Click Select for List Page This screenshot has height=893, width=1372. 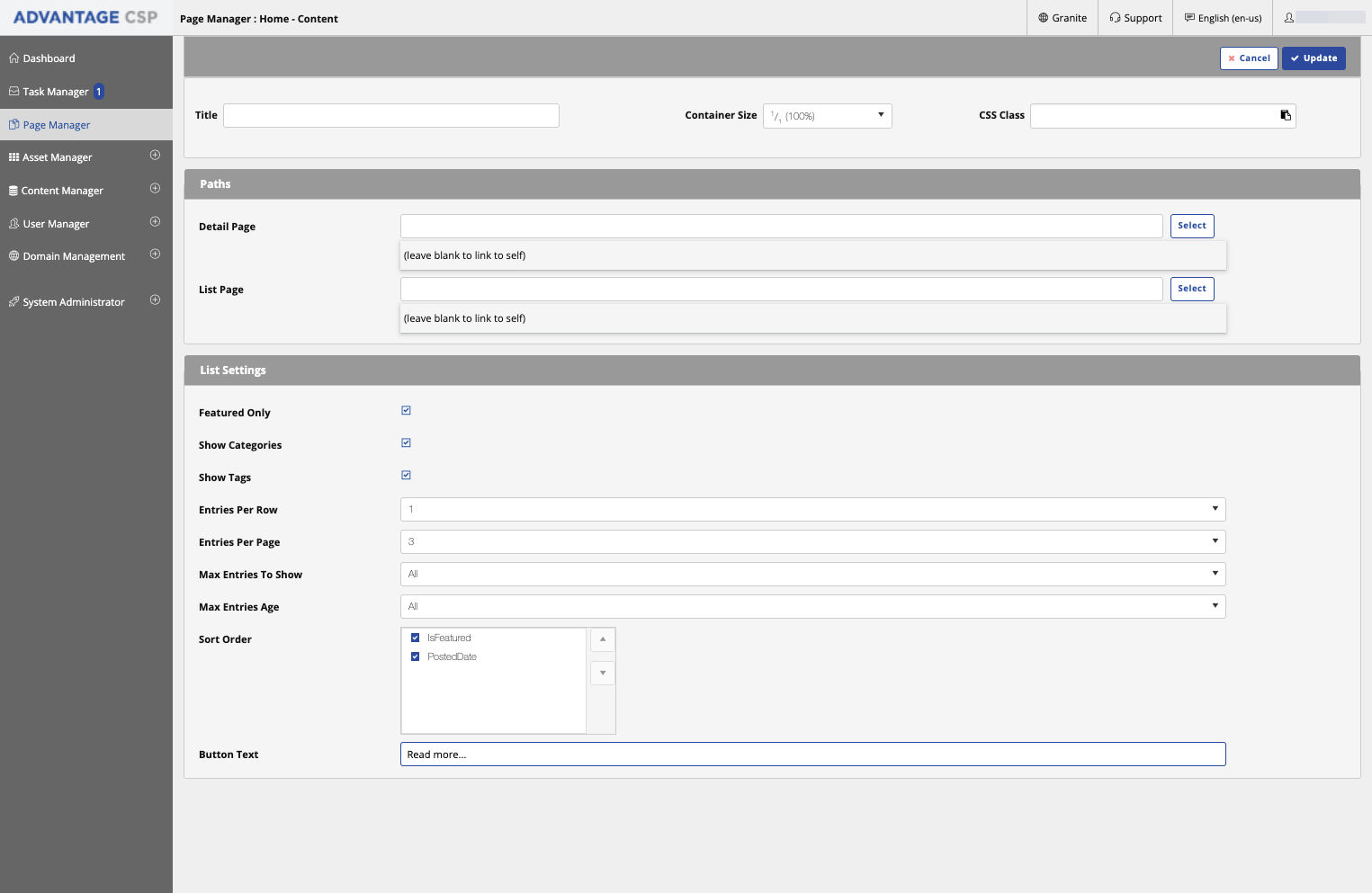(x=1192, y=289)
